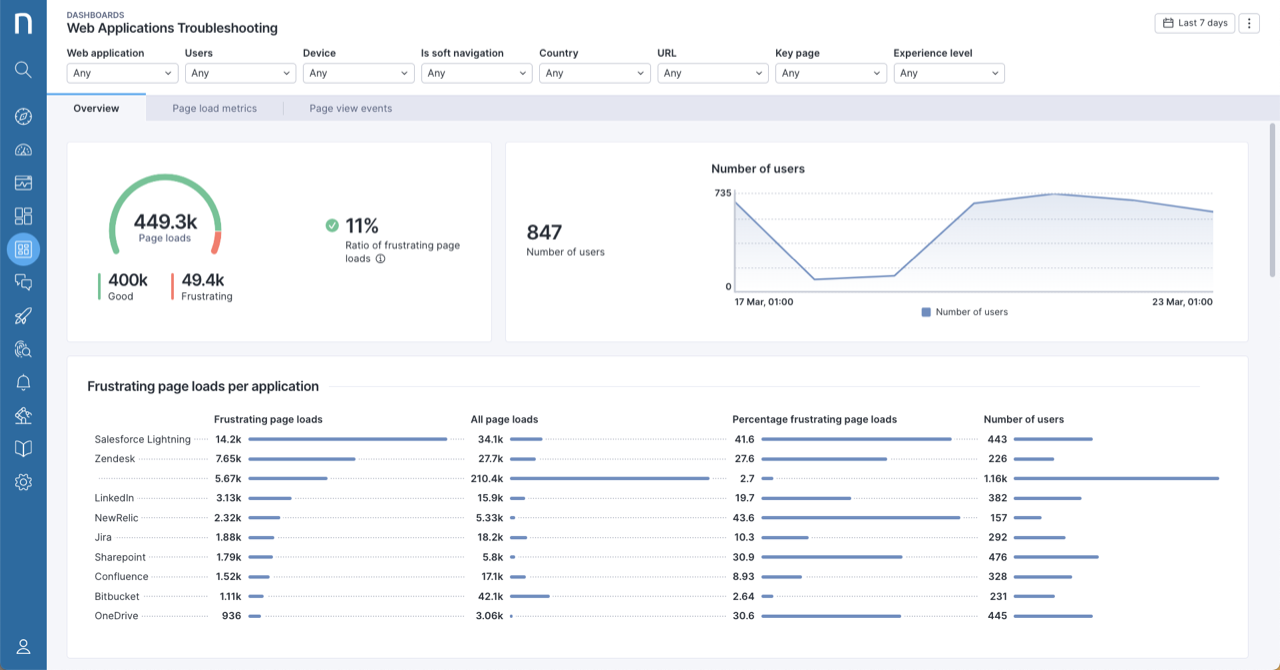The width and height of the screenshot is (1280, 670).
Task: Click Salesforce Lightning row label
Action: (x=142, y=439)
